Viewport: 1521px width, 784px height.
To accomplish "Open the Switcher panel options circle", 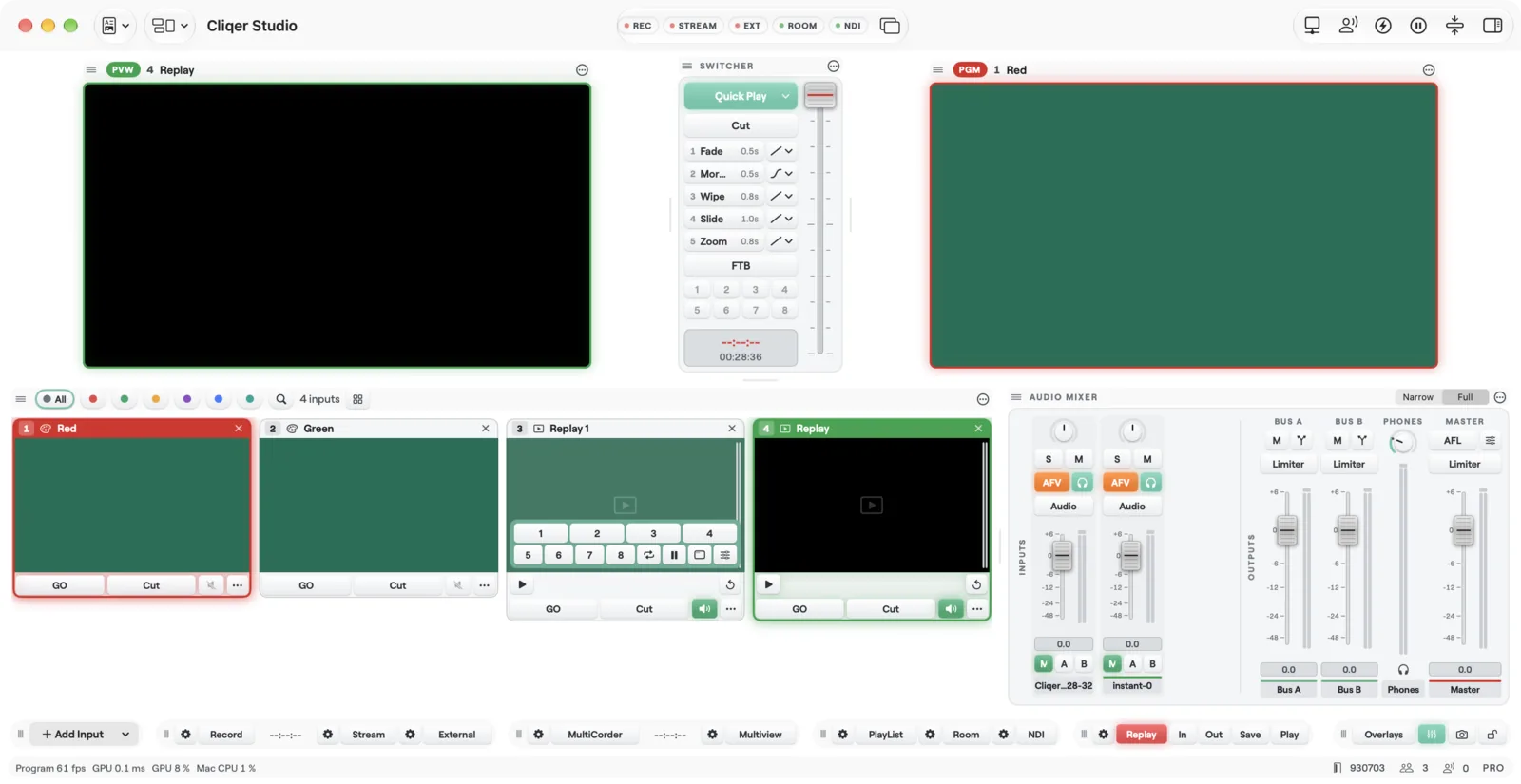I will [x=834, y=66].
